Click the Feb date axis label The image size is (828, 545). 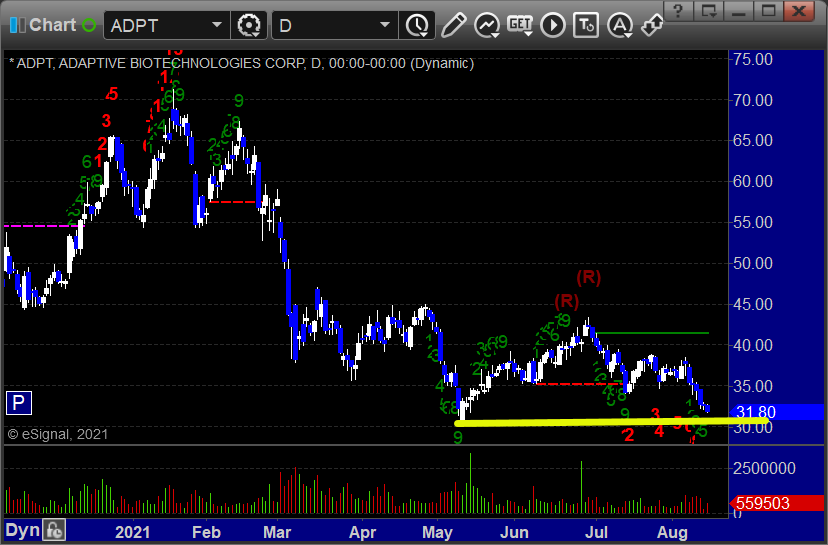(206, 532)
